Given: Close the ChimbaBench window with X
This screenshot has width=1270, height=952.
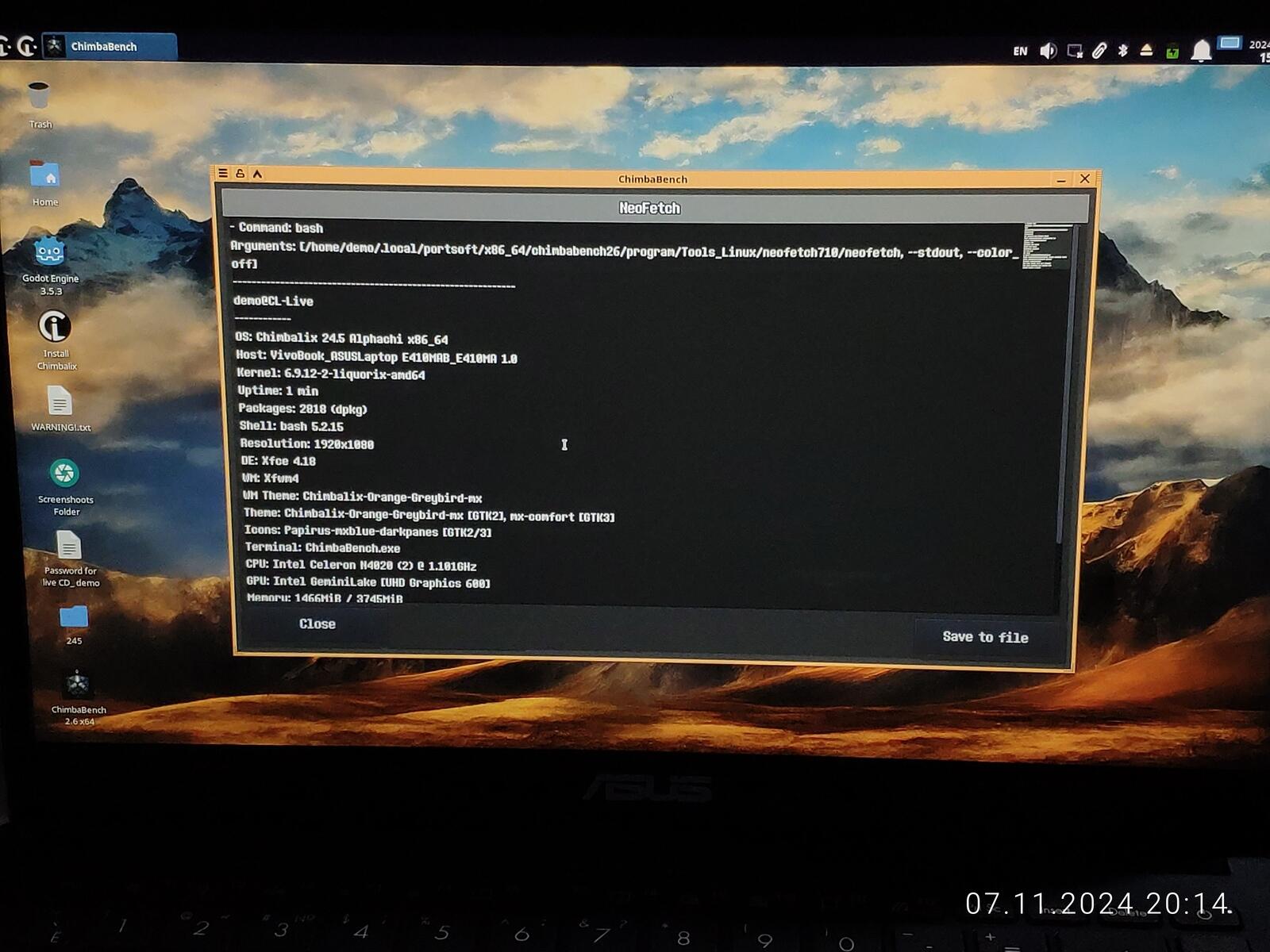Looking at the screenshot, I should pyautogui.click(x=1085, y=179).
